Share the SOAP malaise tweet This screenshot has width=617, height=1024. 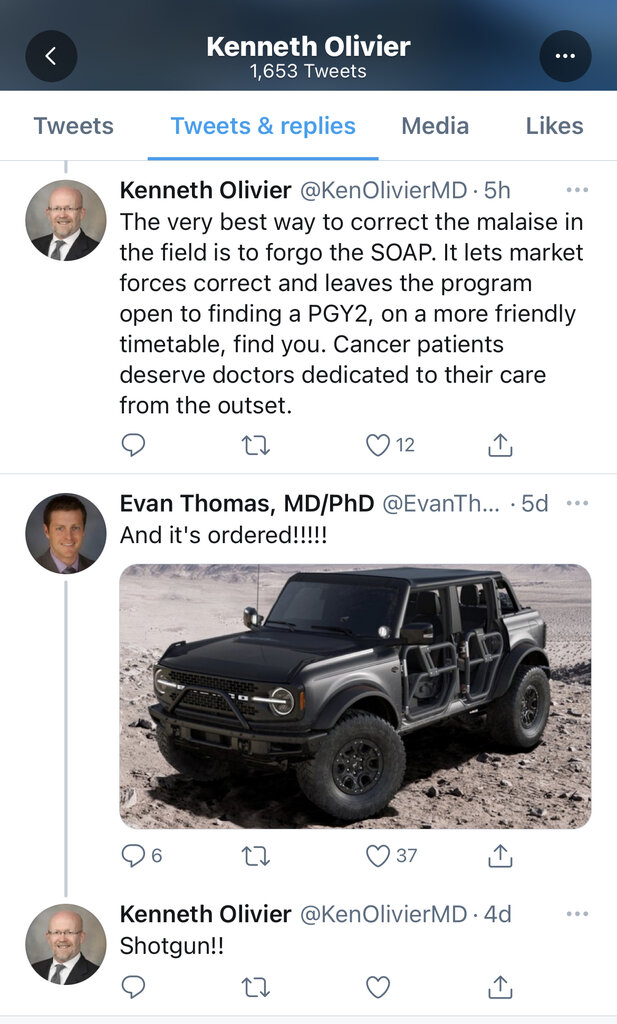pyautogui.click(x=500, y=445)
